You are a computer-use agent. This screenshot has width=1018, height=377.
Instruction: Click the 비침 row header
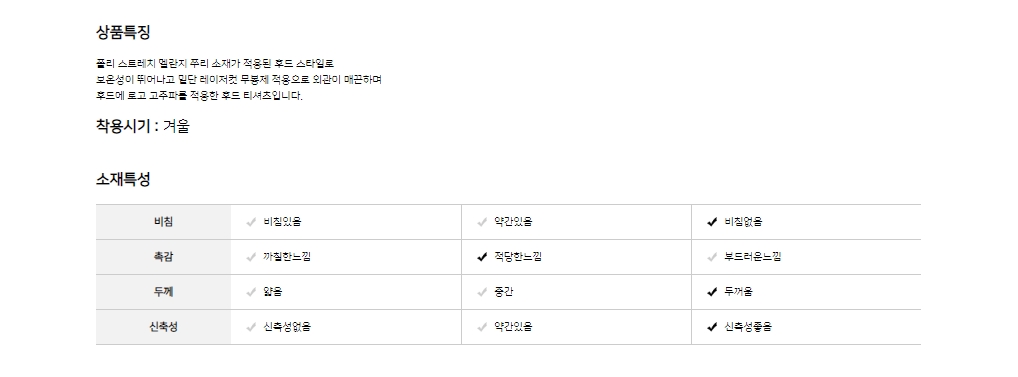coord(164,222)
